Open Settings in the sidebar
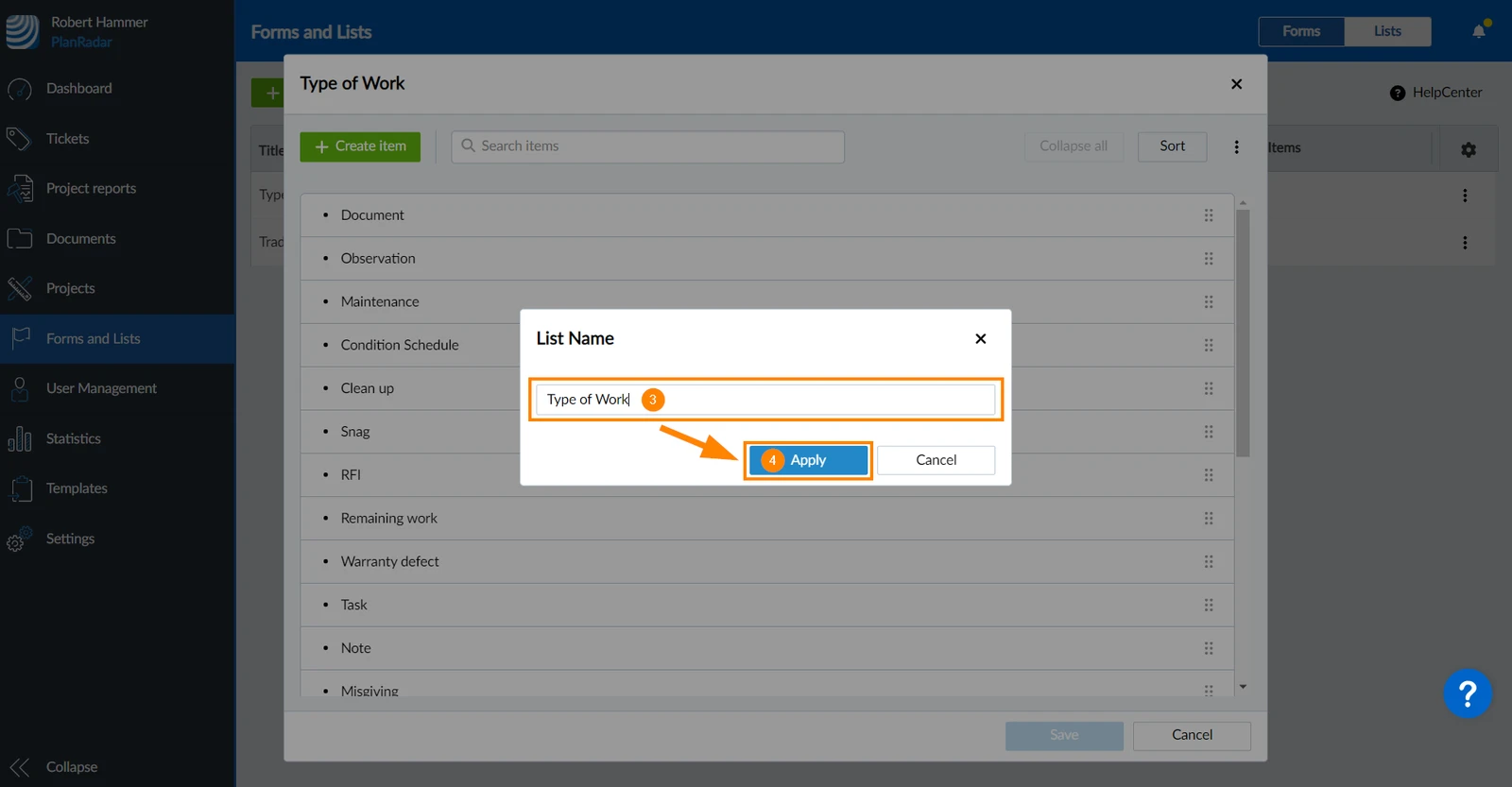The image size is (1512, 787). pyautogui.click(x=70, y=539)
